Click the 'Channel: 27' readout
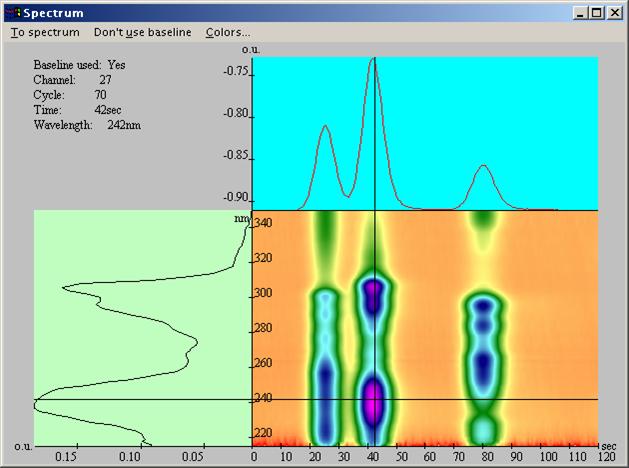 pyautogui.click(x=72, y=80)
